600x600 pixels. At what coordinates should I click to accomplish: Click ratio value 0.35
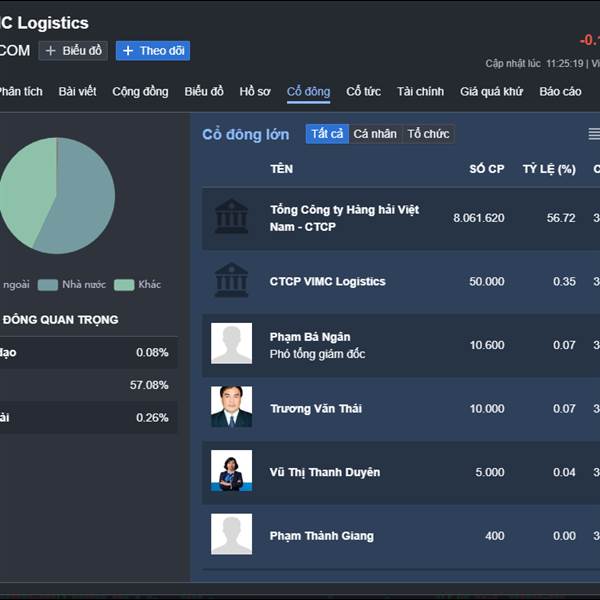(x=564, y=282)
